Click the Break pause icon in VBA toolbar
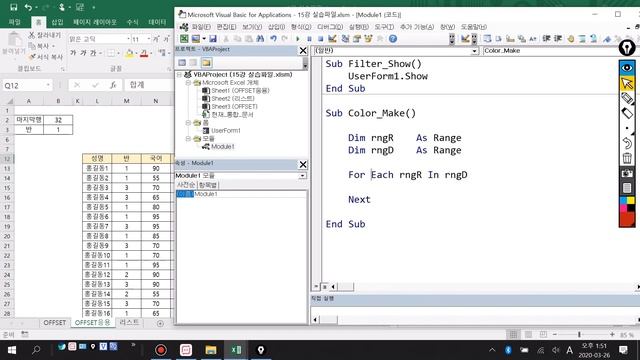This screenshot has height=360, width=640. click(x=309, y=39)
